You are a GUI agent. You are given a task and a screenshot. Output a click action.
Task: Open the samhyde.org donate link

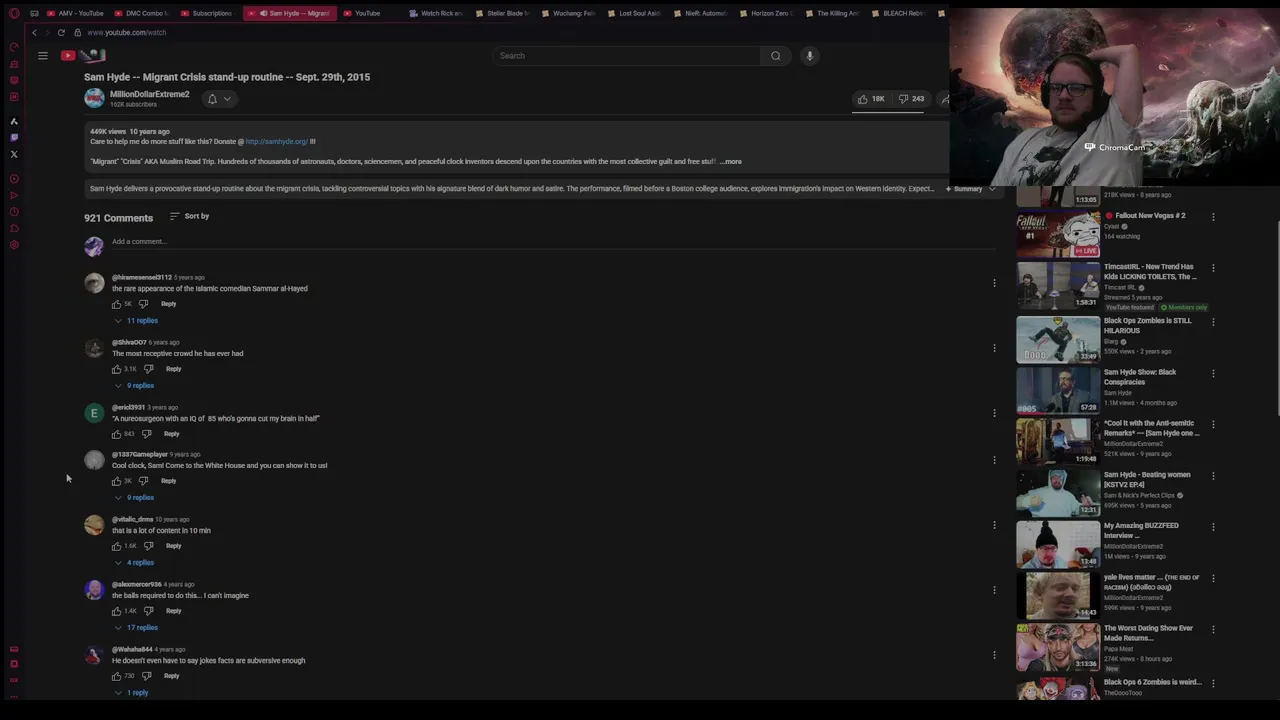click(277, 142)
